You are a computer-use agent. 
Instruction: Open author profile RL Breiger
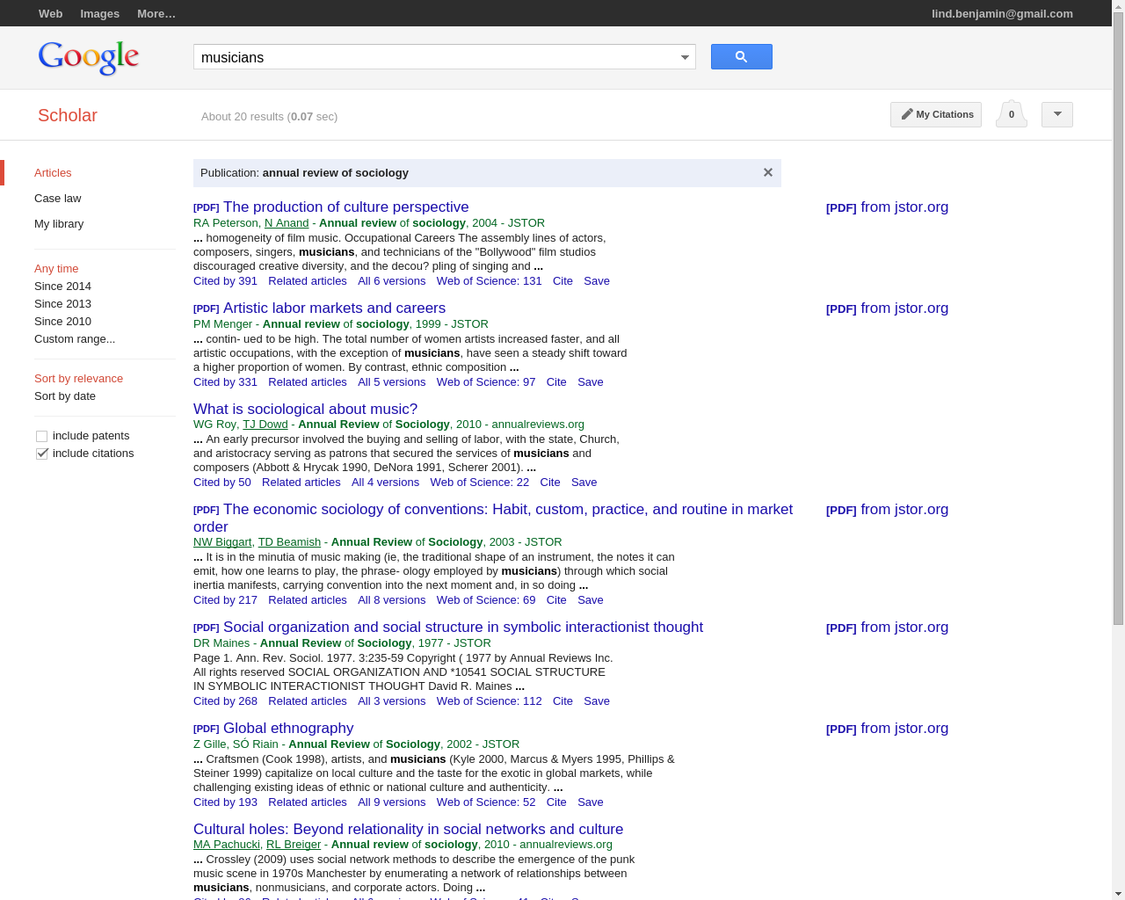[293, 845]
